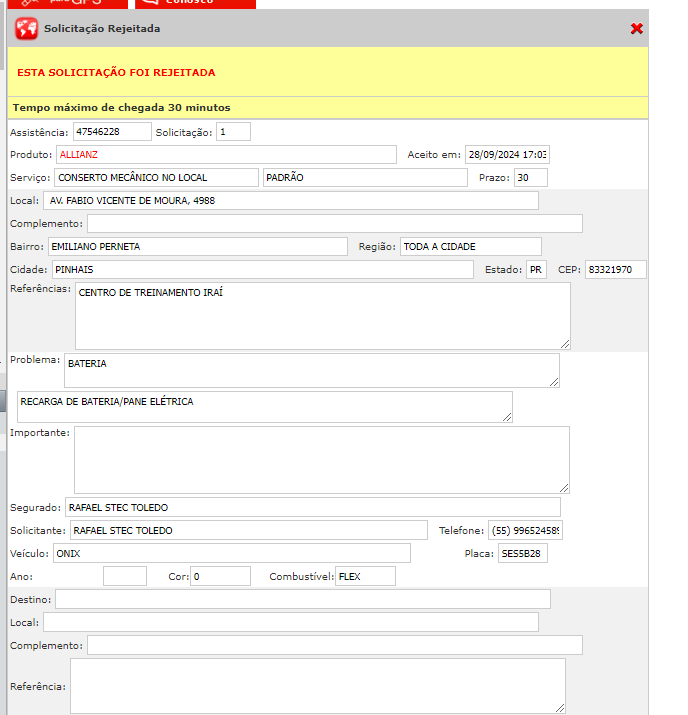Click inside the Referências text area
Screen dimensions: 688x715
click(322, 316)
